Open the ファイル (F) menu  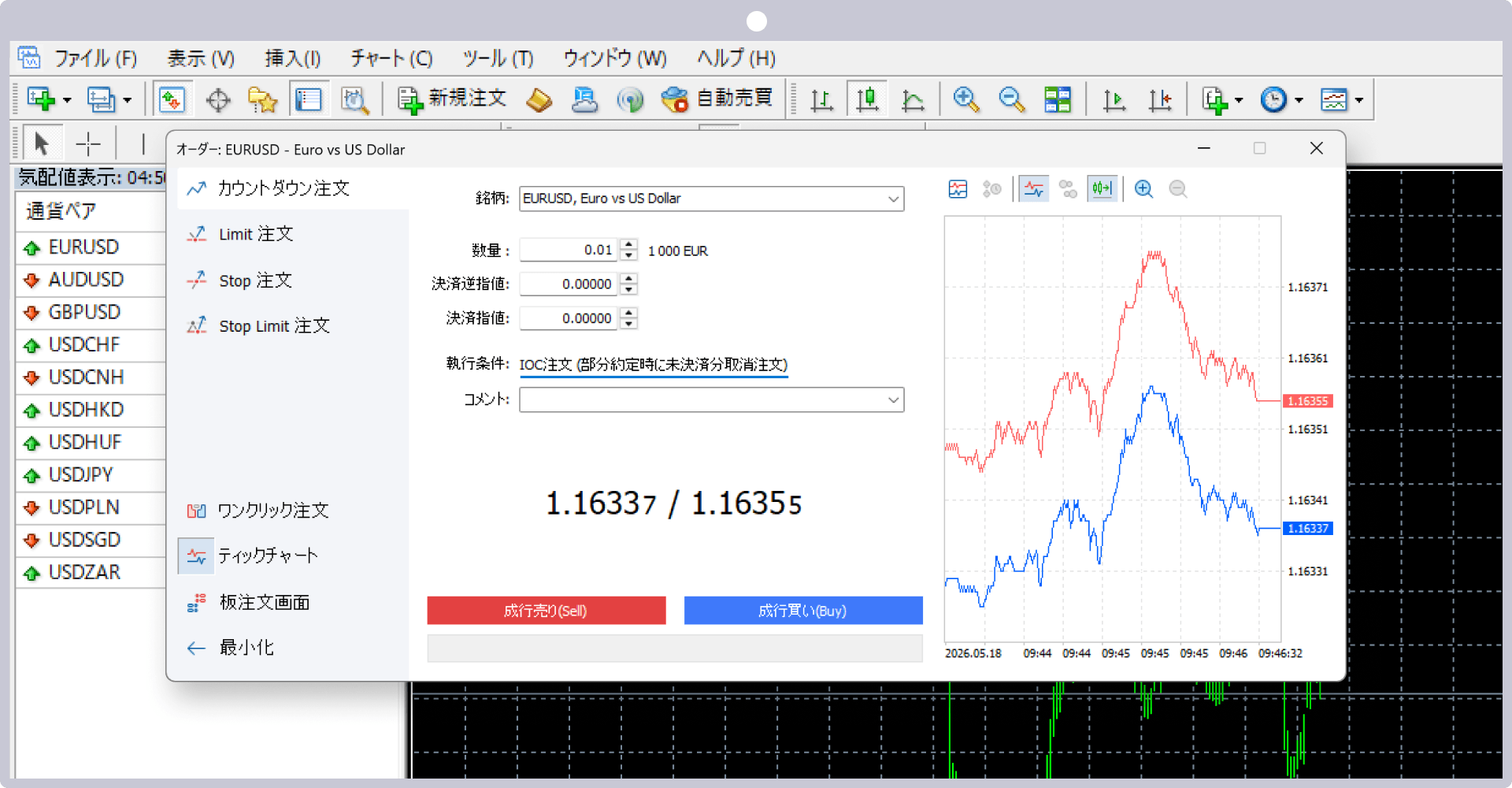tap(95, 58)
